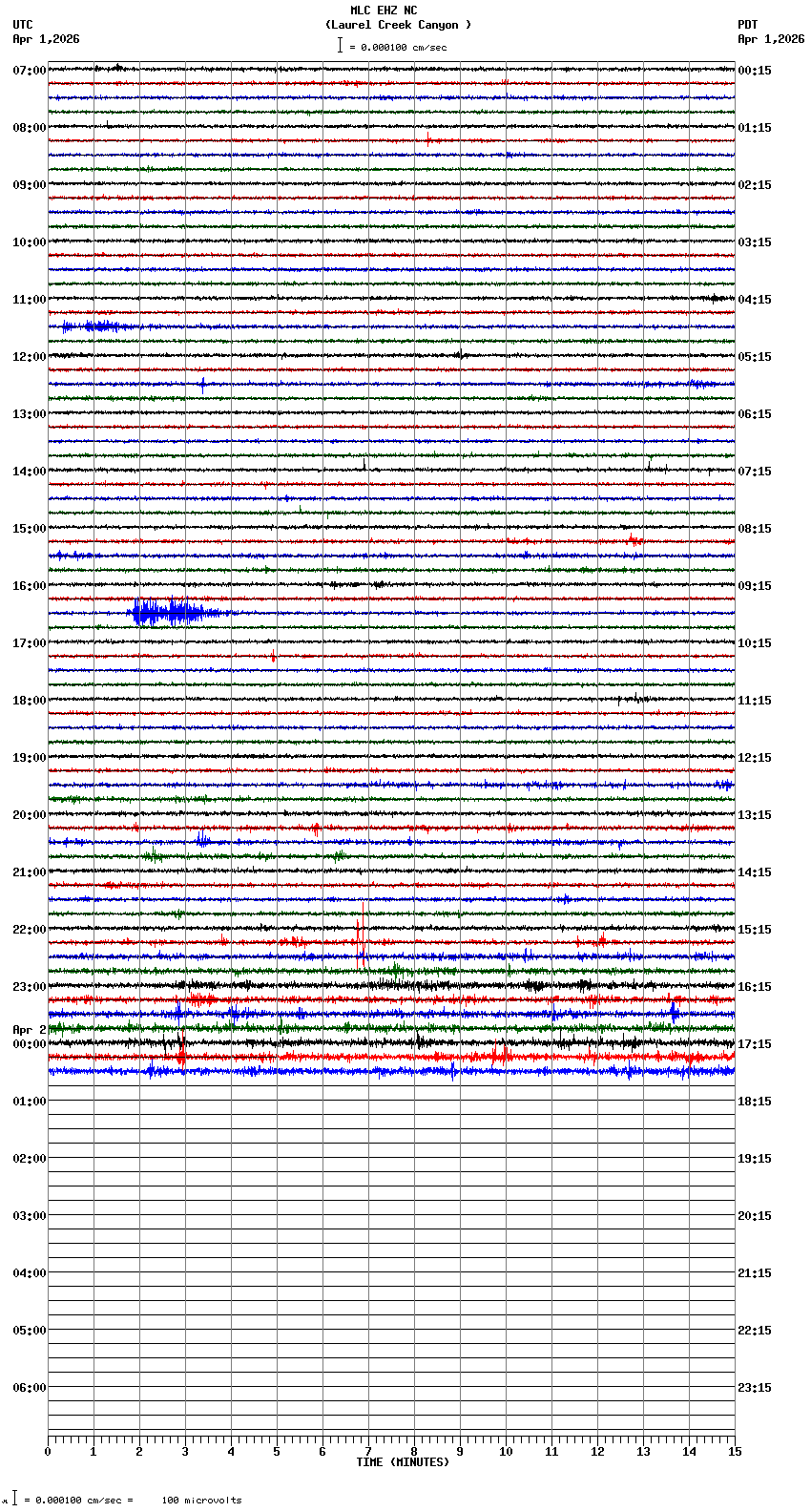
Task: Click the red spike near minute 5 at 17:15
Action: (x=273, y=656)
